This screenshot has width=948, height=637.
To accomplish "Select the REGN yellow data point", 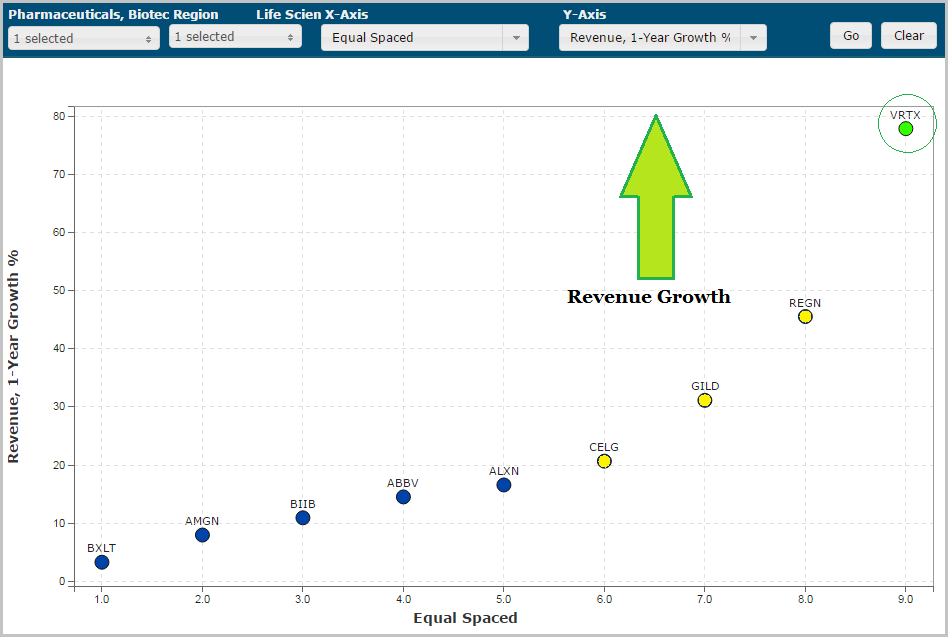I will [x=805, y=317].
